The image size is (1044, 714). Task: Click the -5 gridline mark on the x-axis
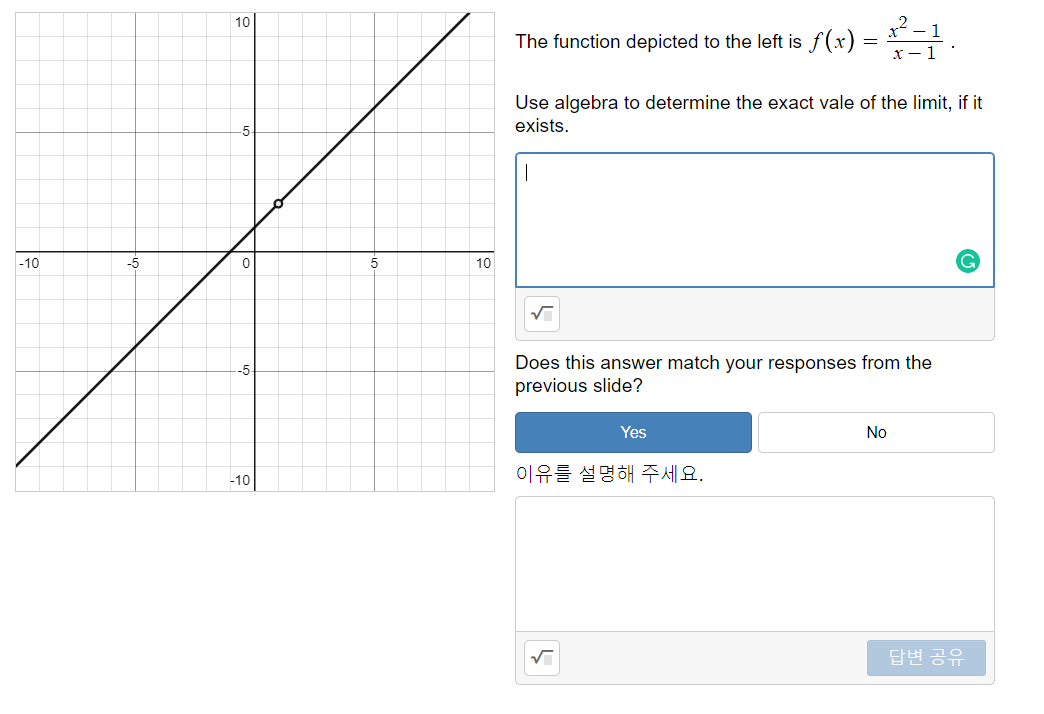click(x=134, y=263)
